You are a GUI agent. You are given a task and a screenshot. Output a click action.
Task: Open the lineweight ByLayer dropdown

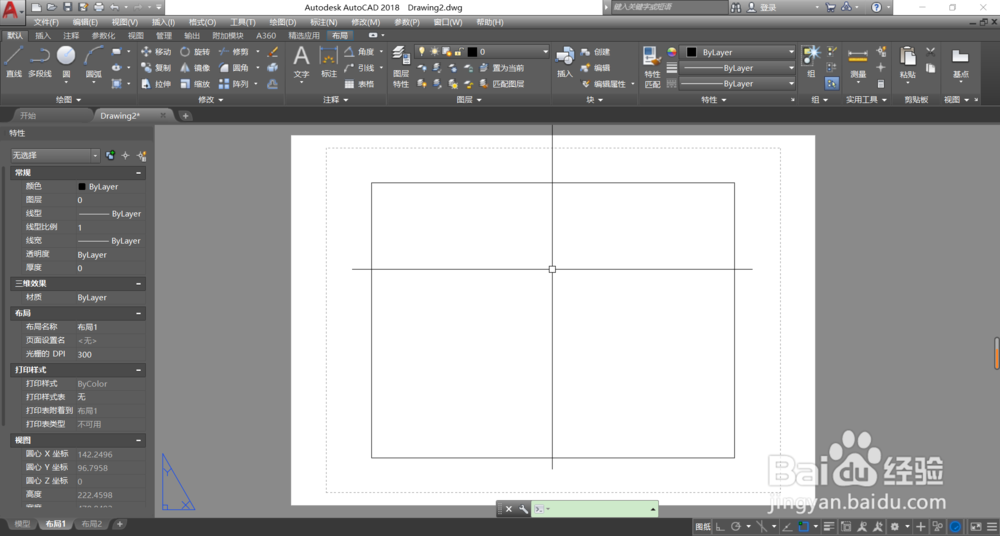point(738,68)
